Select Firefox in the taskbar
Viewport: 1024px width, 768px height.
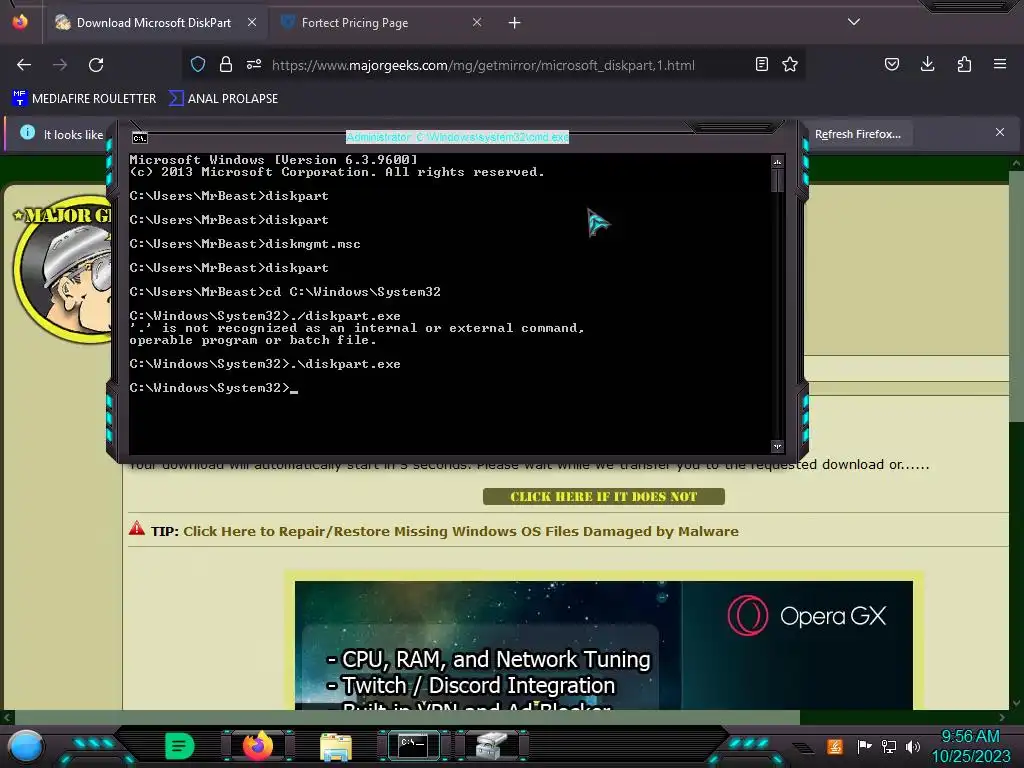tap(258, 746)
